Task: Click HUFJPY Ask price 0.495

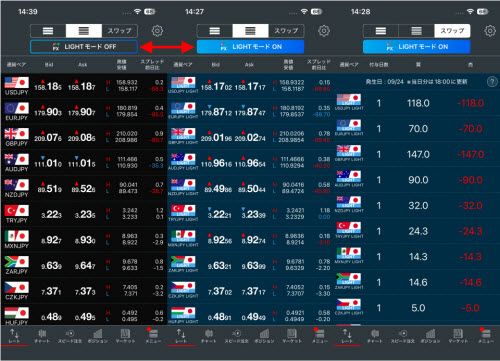Action: pos(85,317)
